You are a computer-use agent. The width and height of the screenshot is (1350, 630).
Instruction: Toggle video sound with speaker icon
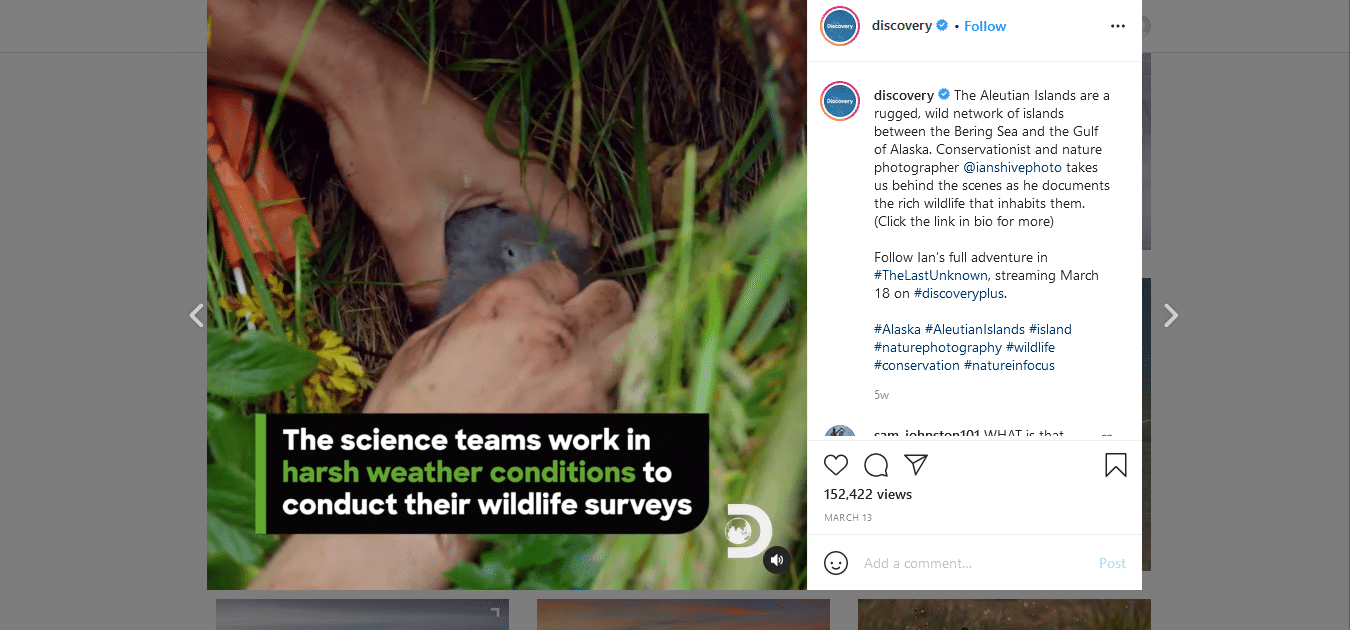[777, 560]
